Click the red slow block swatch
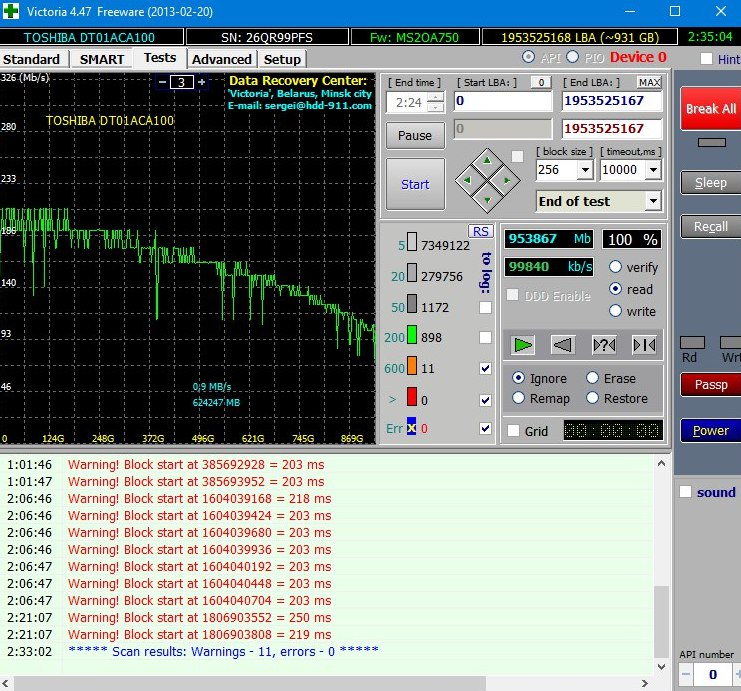This screenshot has width=741, height=691. 412,397
